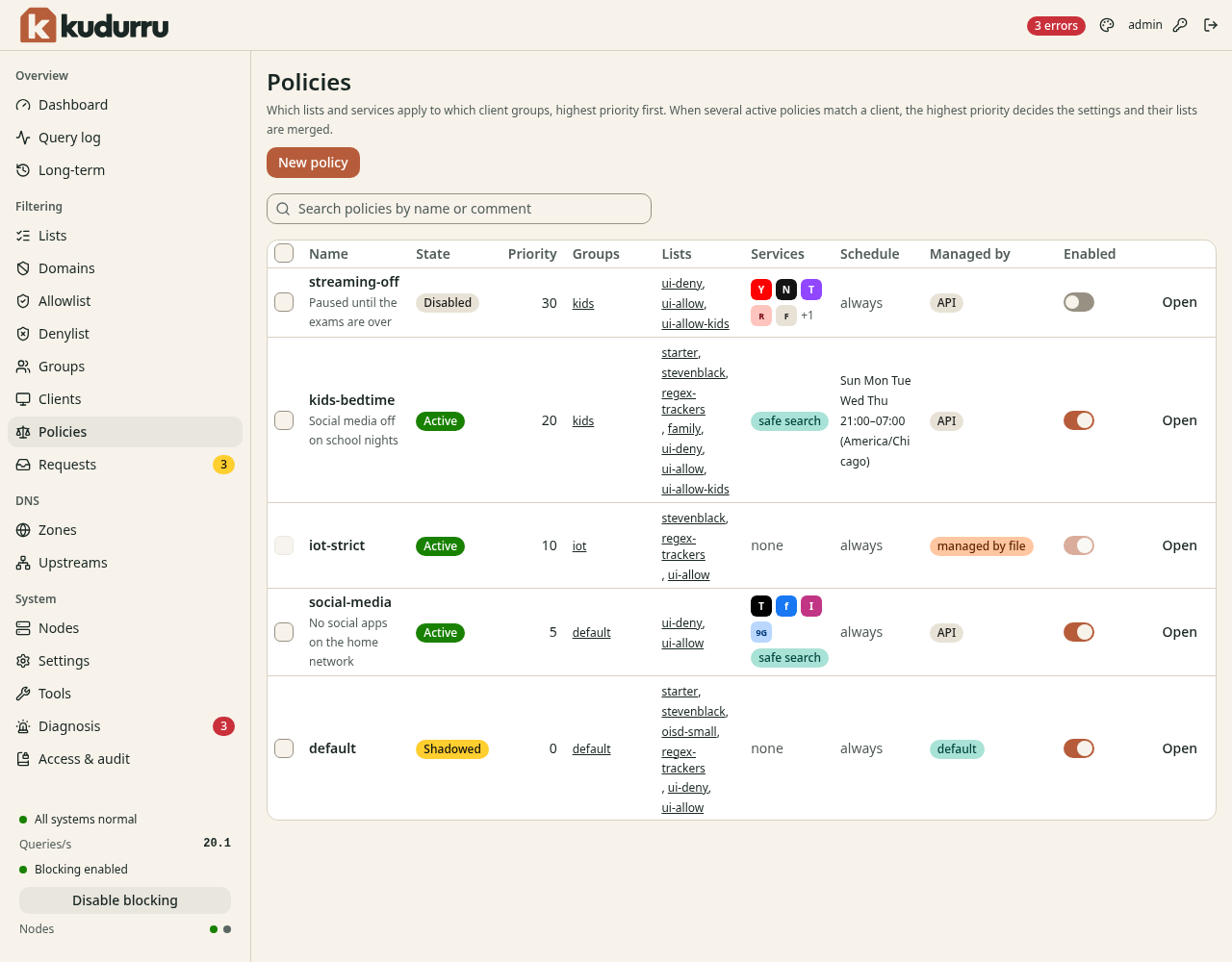1232x962 pixels.
Task: Create a New policy
Action: [x=313, y=163]
